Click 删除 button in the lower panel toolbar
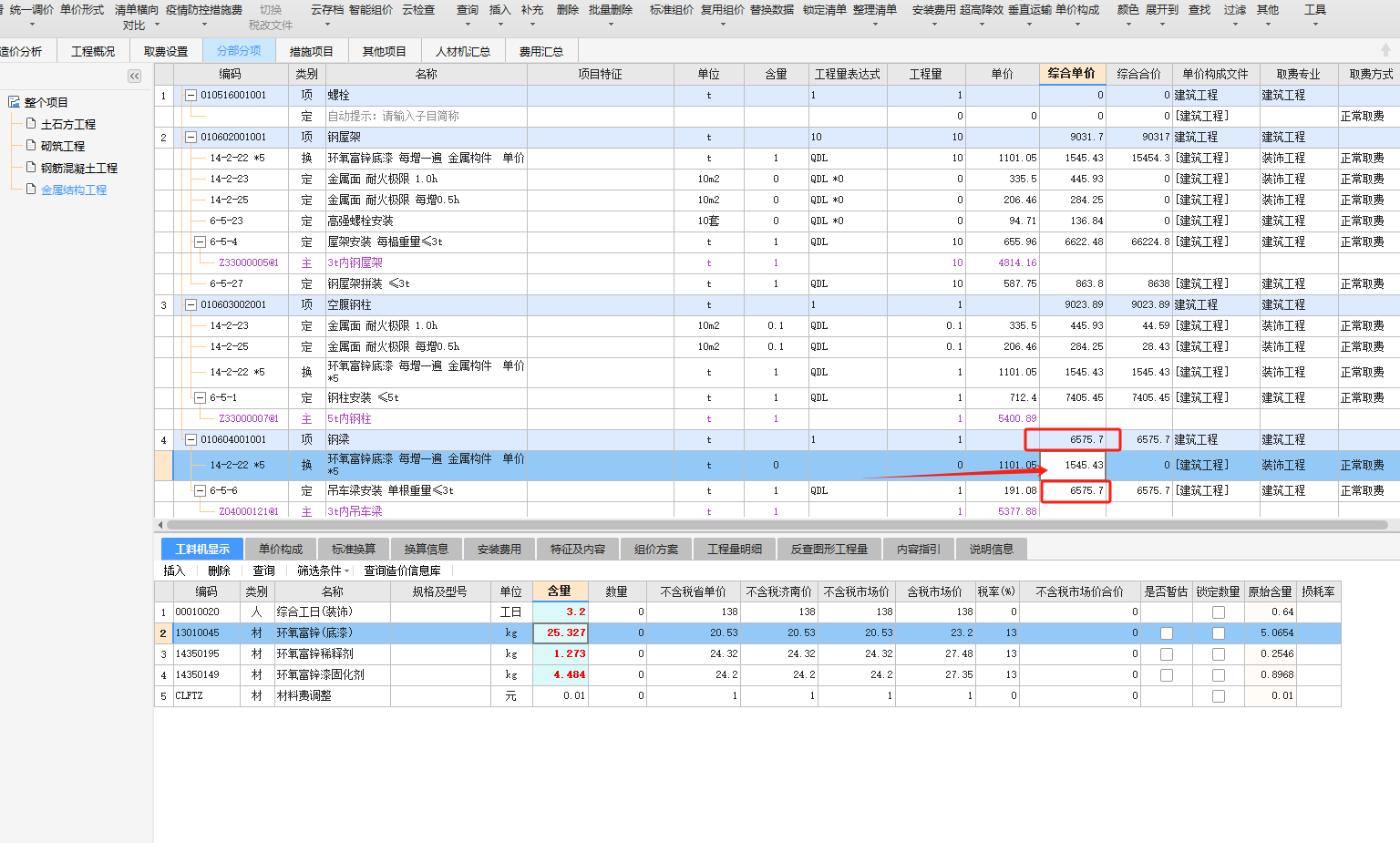Image resolution: width=1400 pixels, height=843 pixels. tap(219, 571)
